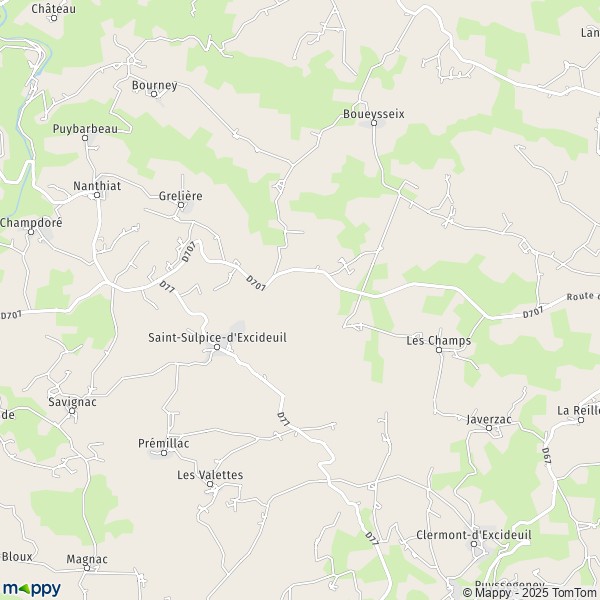Click the Puybarbeau place marker
Image resolution: width=600 pixels, height=600 pixels.
click(85, 138)
